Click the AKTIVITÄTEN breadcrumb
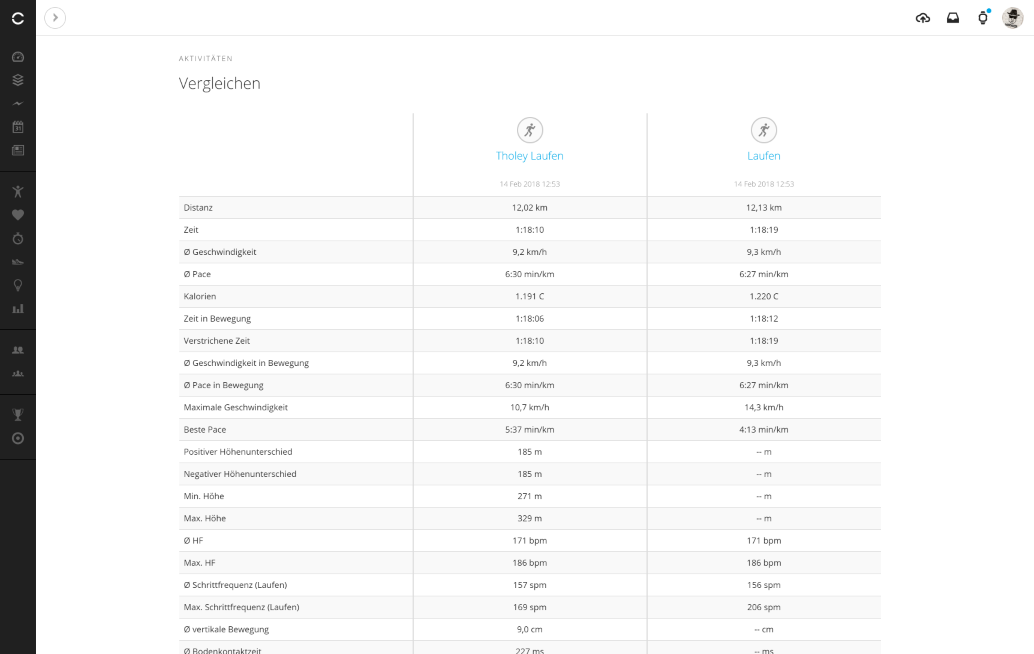This screenshot has width=1034, height=654. point(206,59)
